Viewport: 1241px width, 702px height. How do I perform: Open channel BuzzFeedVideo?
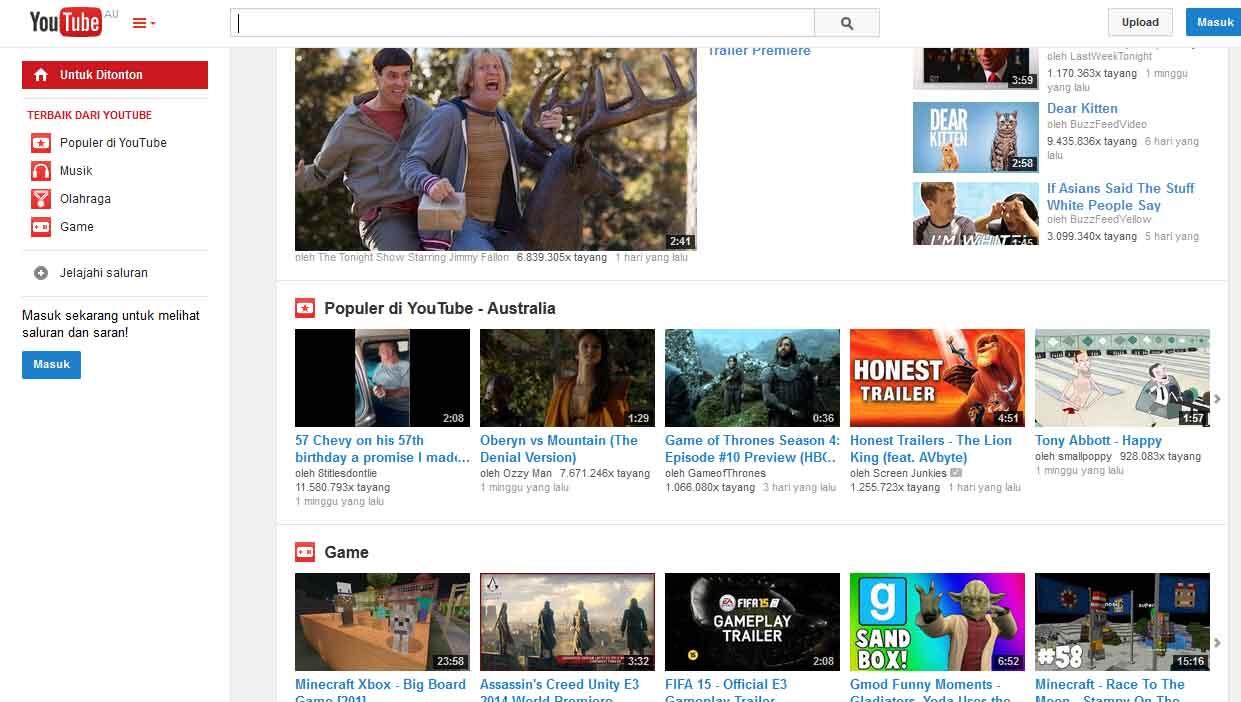[1107, 125]
